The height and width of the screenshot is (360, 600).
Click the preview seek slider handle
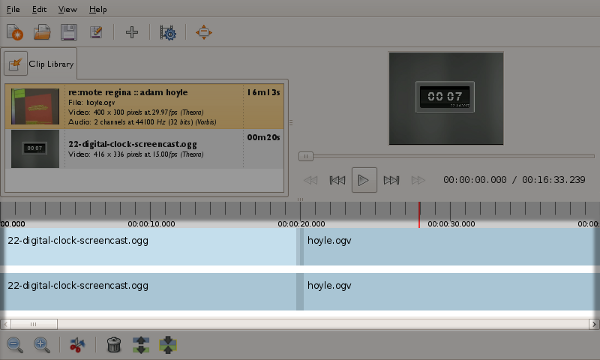306,156
